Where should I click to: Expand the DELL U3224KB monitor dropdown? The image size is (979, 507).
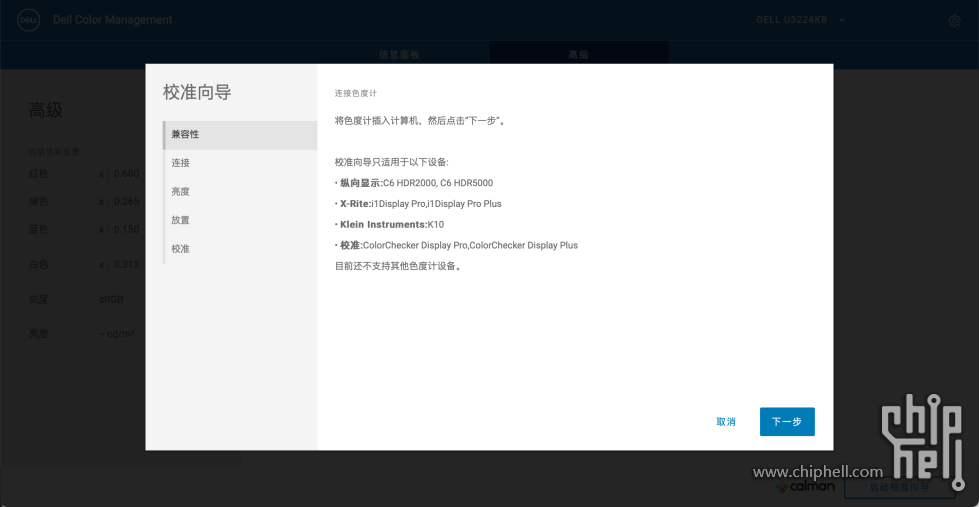click(801, 20)
